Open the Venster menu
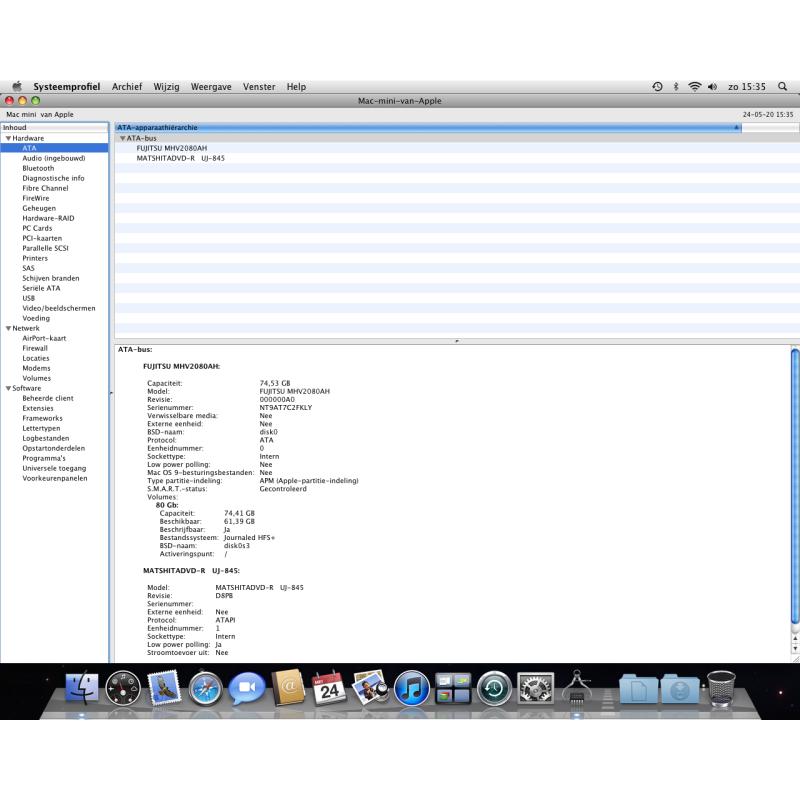The image size is (800, 800). click(259, 87)
